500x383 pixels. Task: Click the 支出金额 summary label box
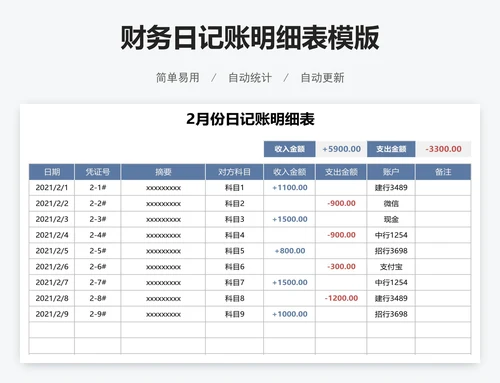(391, 149)
